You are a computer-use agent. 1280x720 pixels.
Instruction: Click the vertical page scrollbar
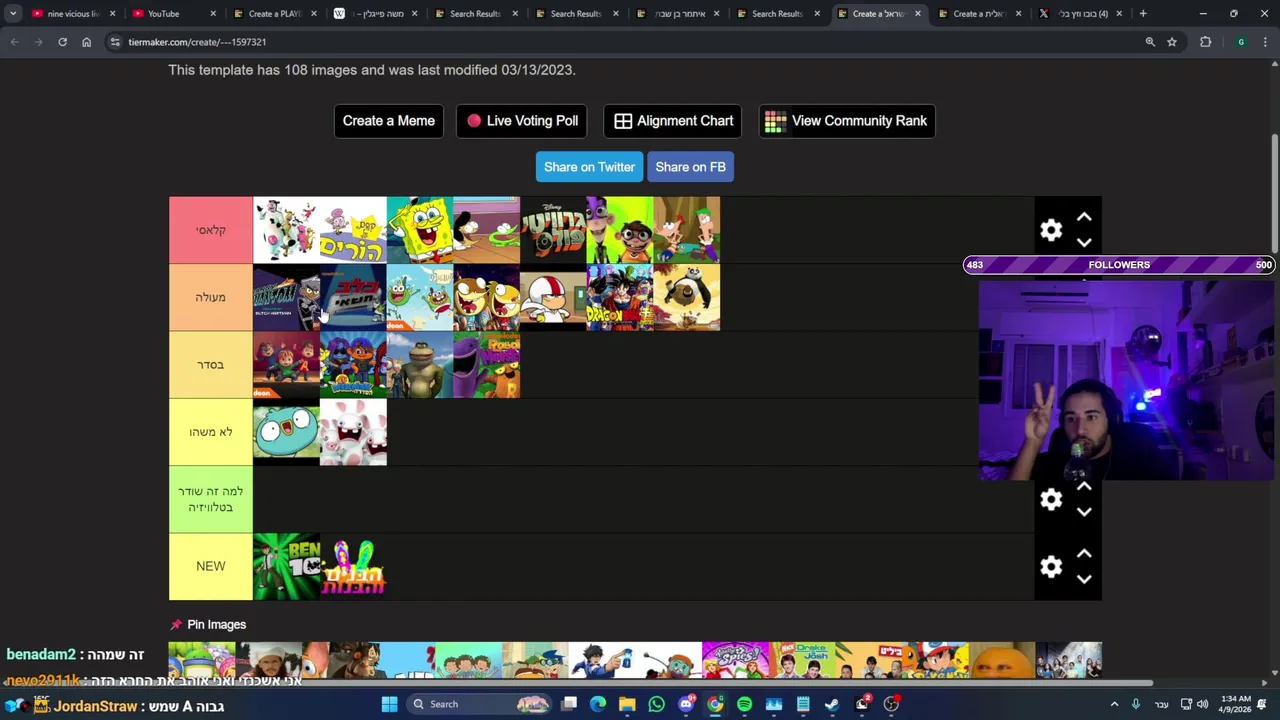(1275, 195)
